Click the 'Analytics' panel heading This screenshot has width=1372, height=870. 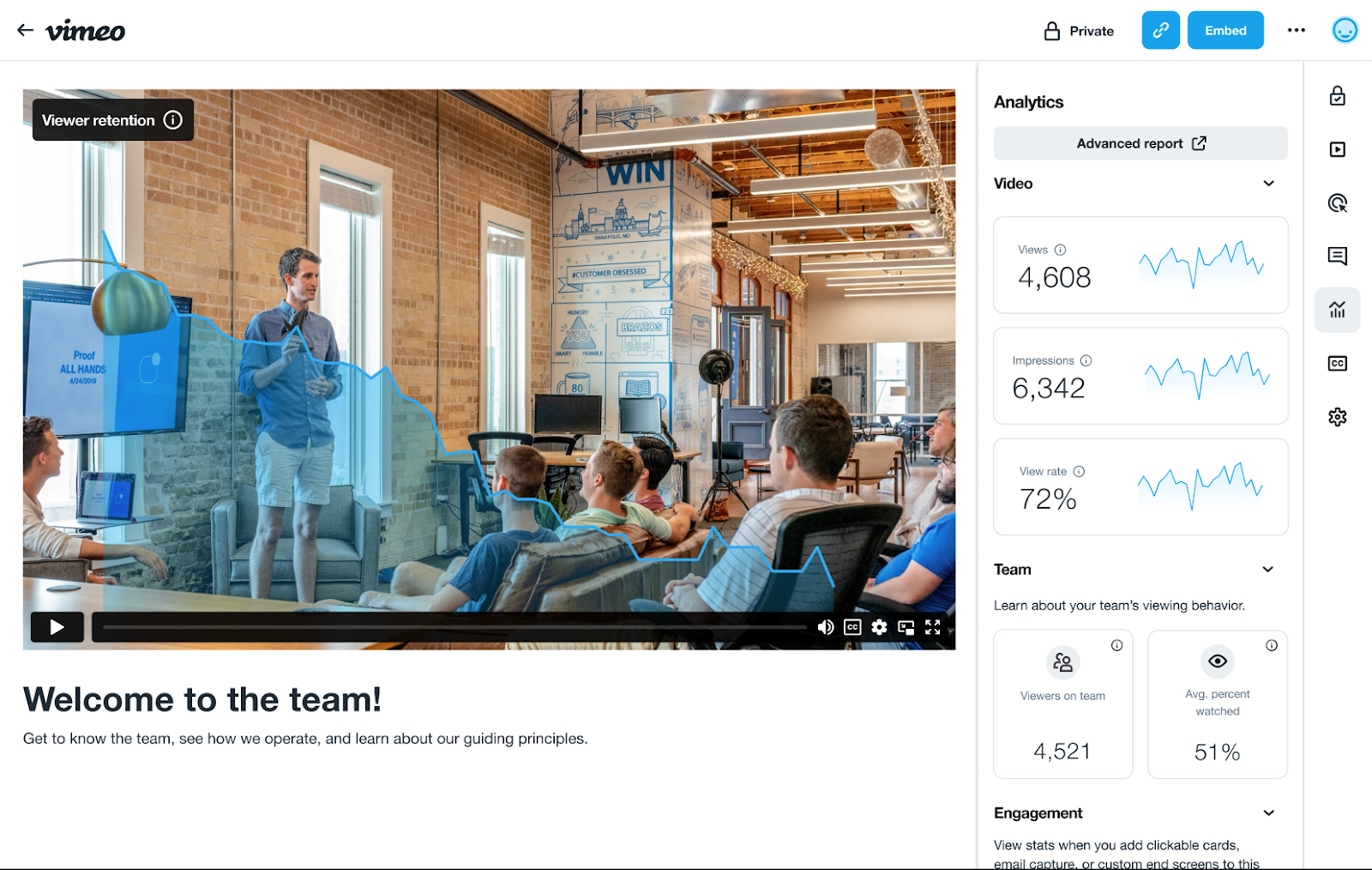point(1028,102)
